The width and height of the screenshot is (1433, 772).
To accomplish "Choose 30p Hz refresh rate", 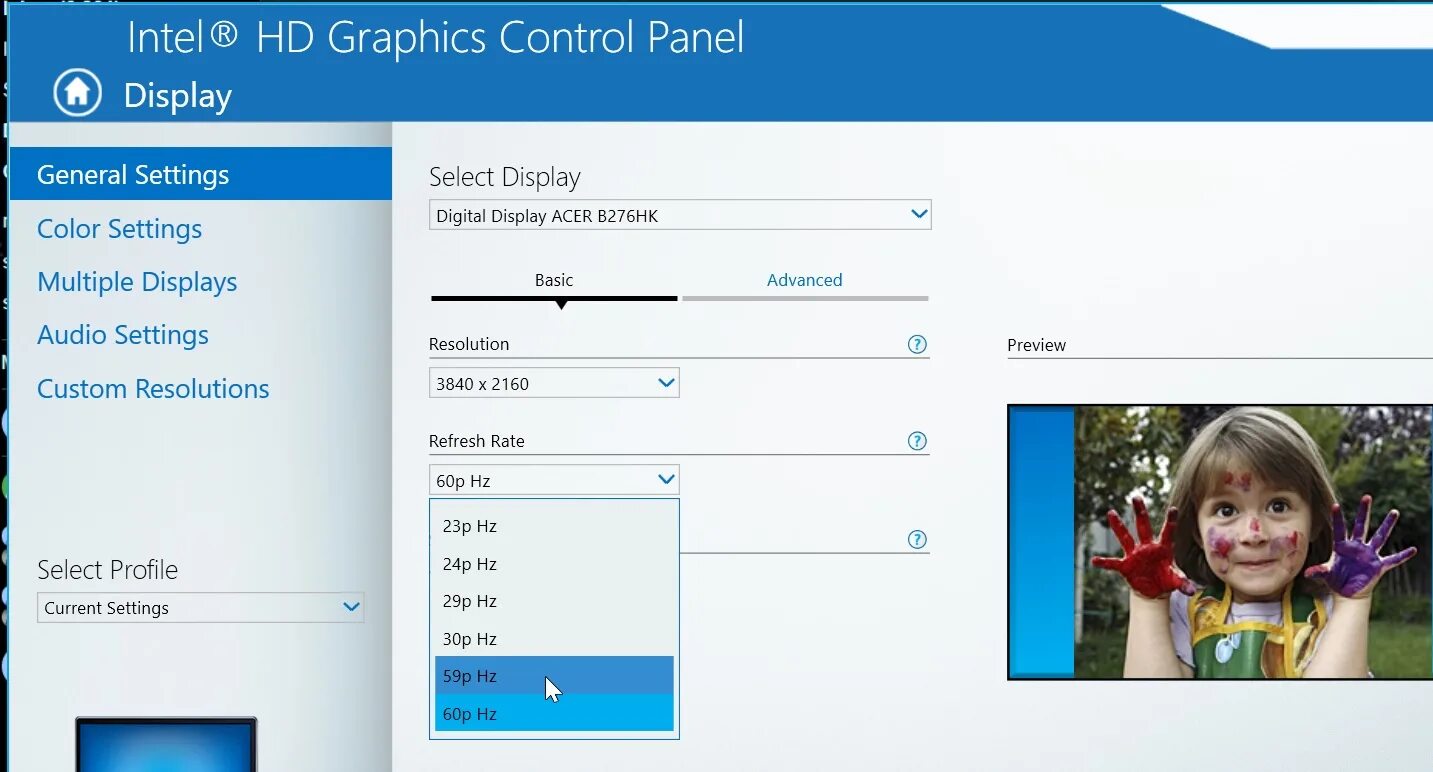I will click(554, 639).
